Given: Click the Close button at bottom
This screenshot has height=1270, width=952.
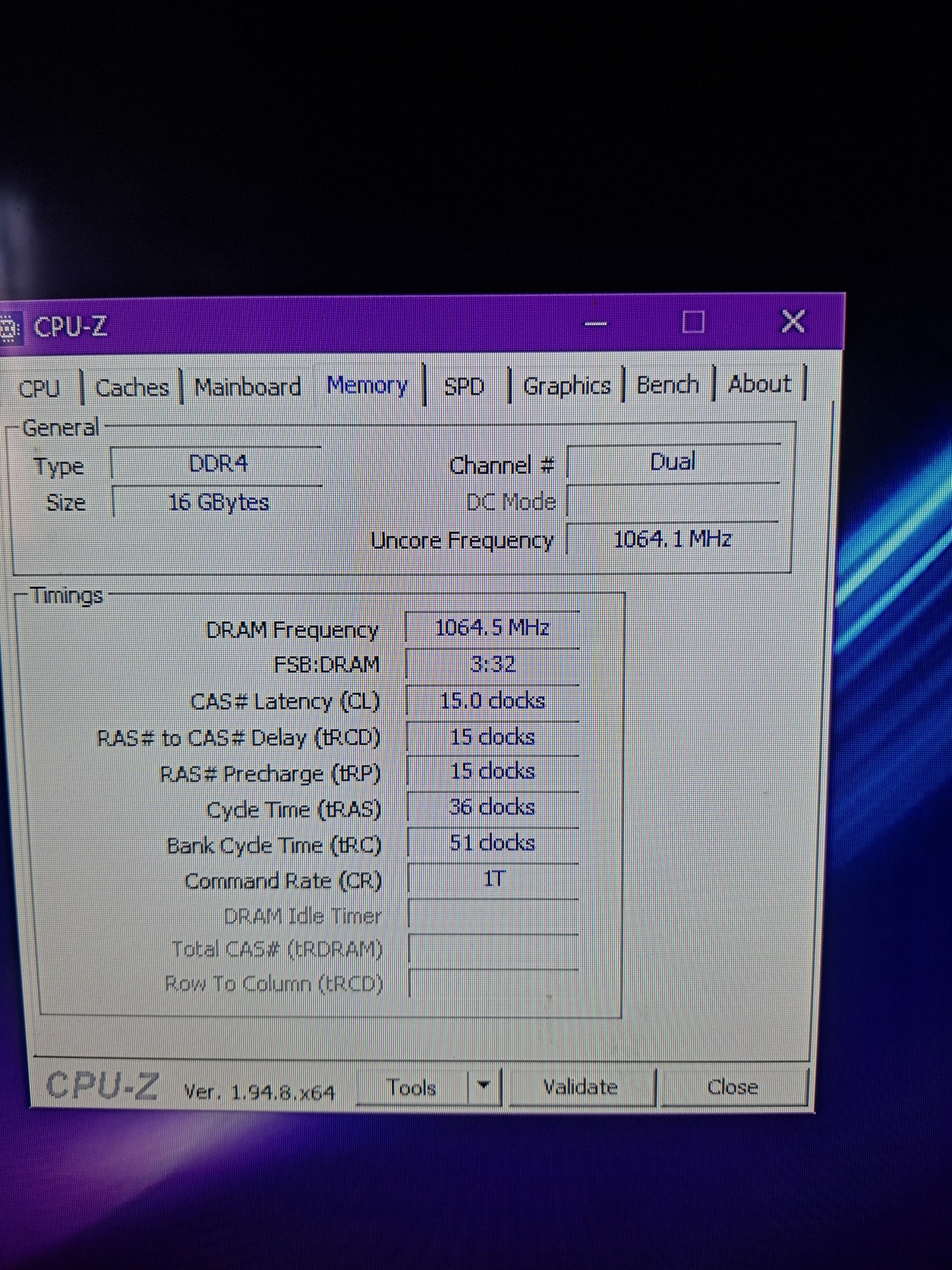Looking at the screenshot, I should tap(733, 1087).
